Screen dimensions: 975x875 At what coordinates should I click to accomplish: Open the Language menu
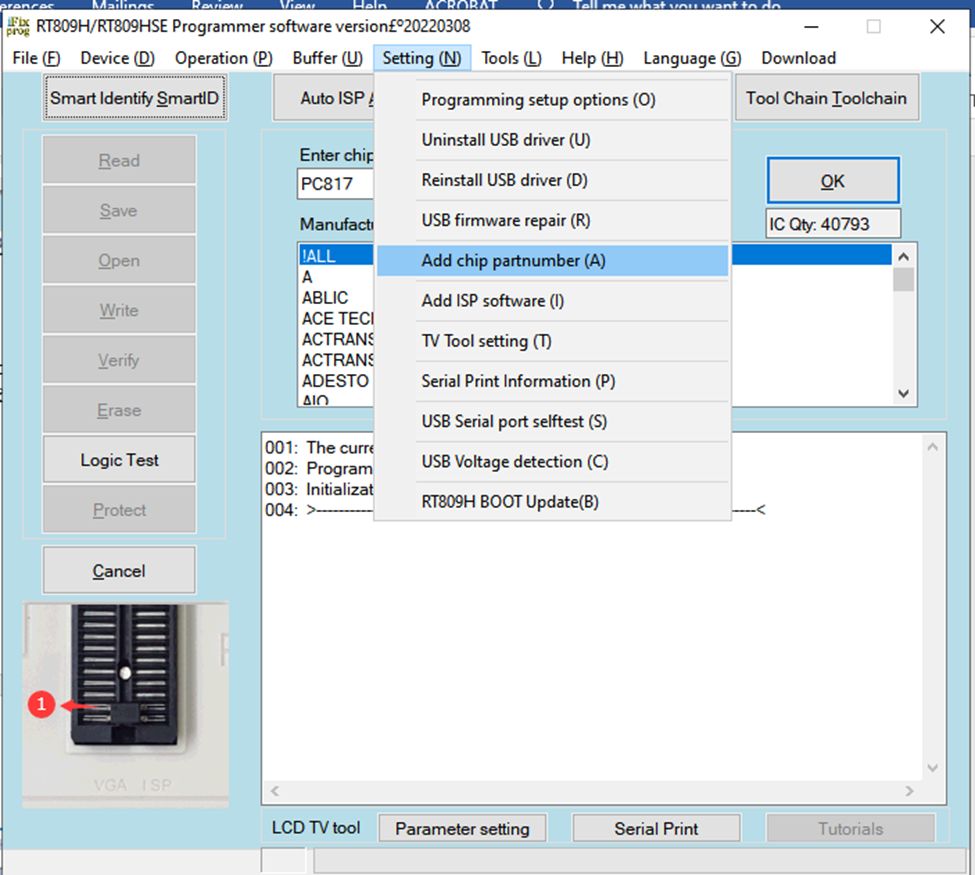(691, 58)
